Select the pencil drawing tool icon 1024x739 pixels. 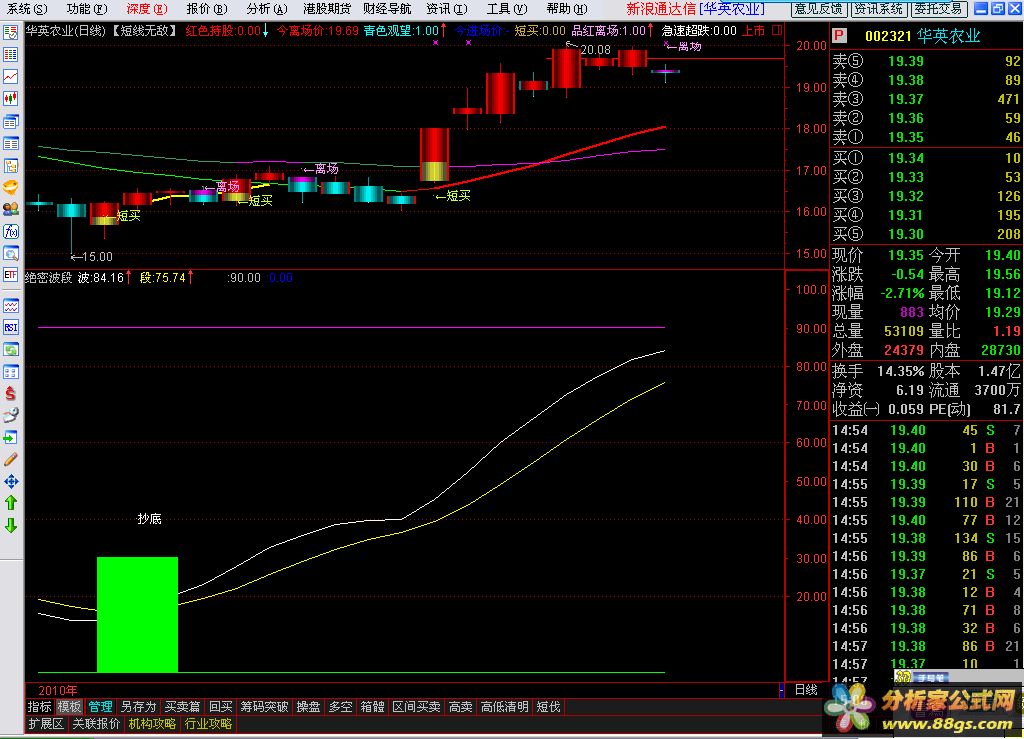pyautogui.click(x=10, y=460)
